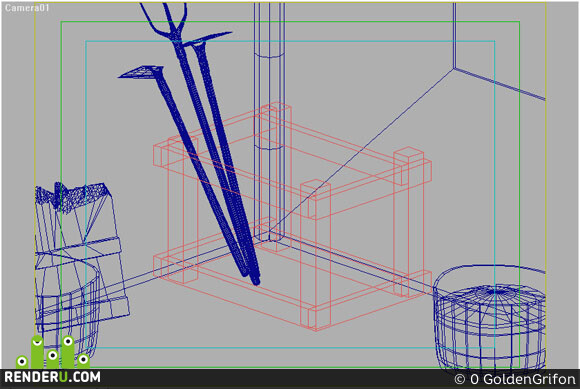This screenshot has height=389, width=580.
Task: Click the Camera01 viewport label
Action: [x=27, y=7]
